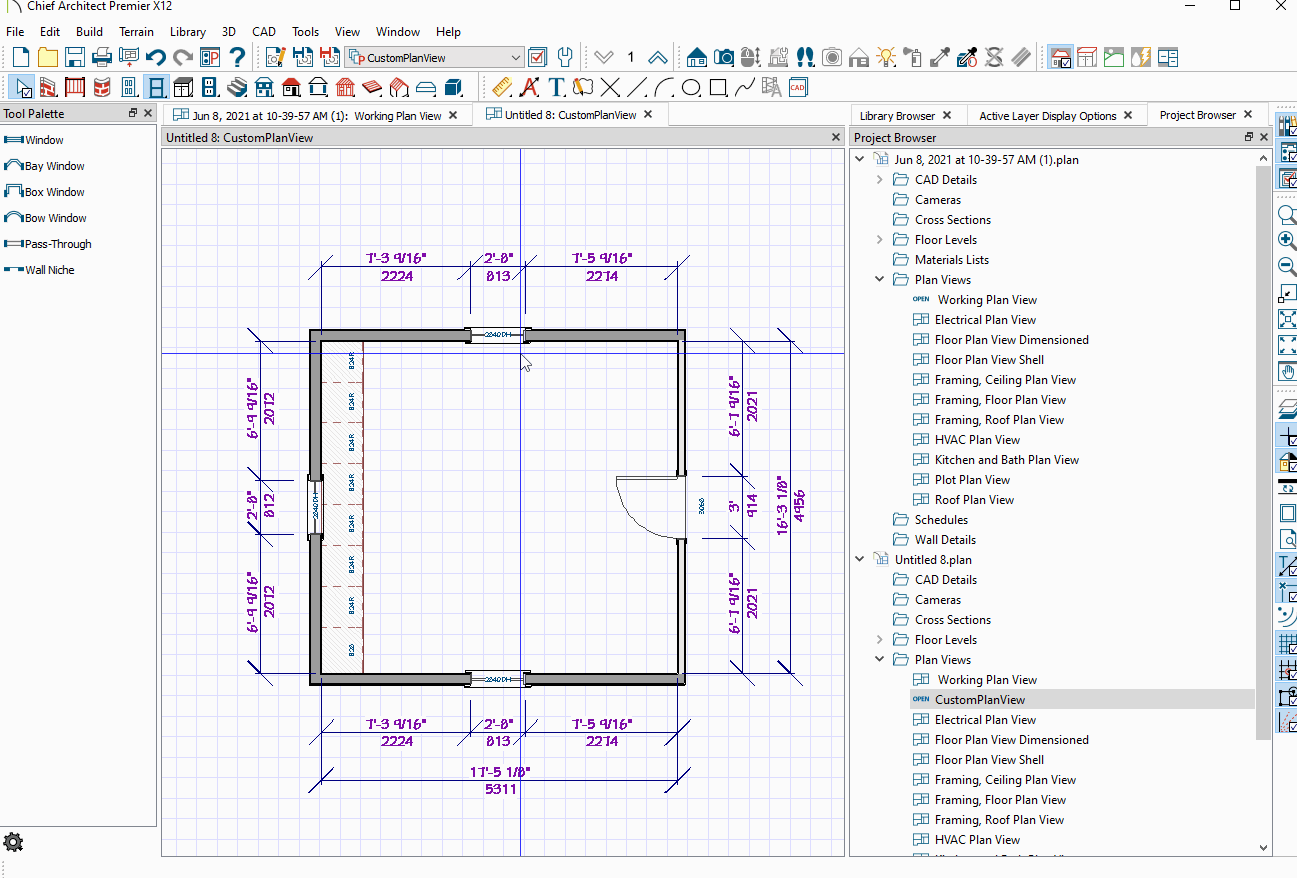Print the current plan
The image size is (1297, 878).
[x=101, y=57]
